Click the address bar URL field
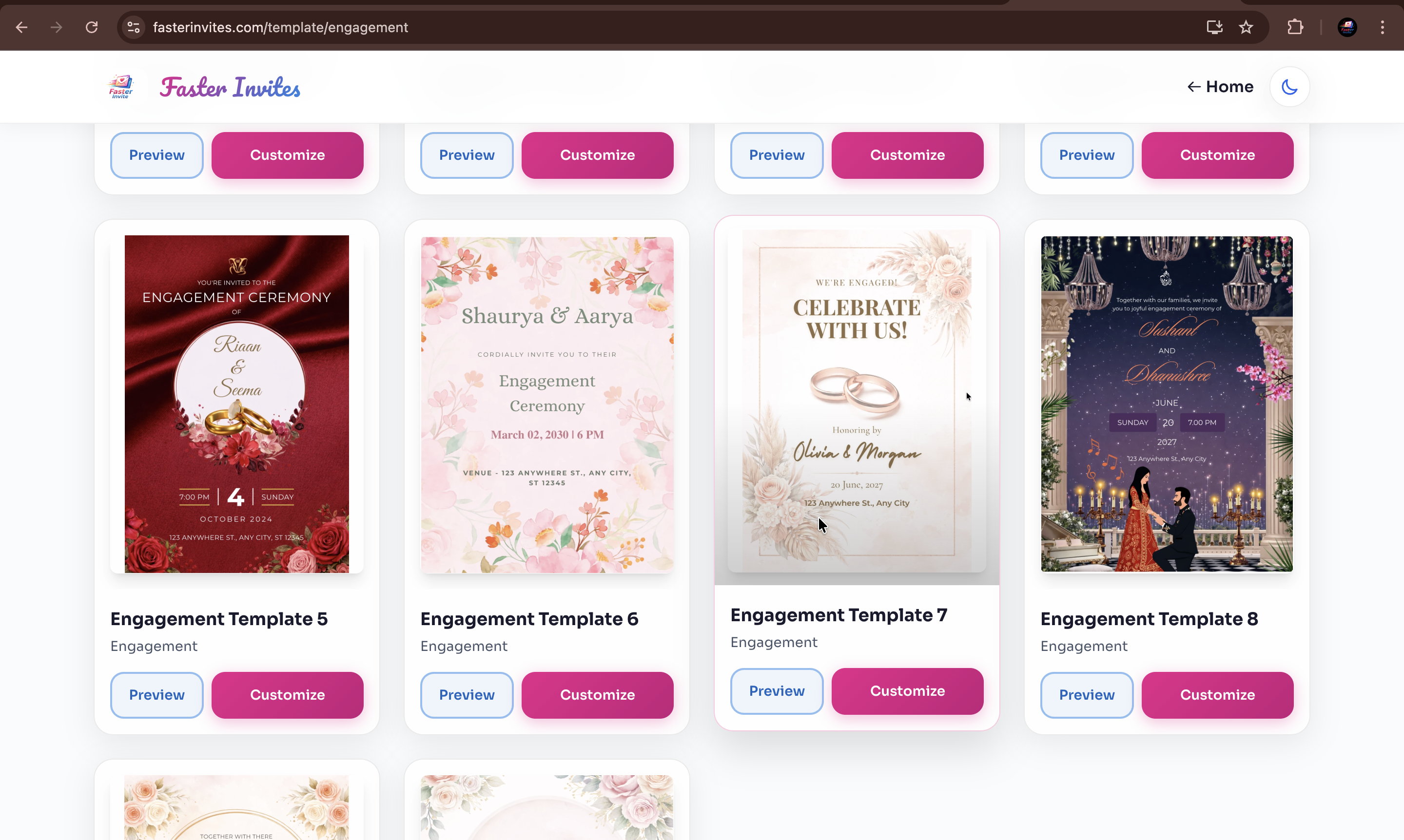Image resolution: width=1404 pixels, height=840 pixels. [281, 27]
